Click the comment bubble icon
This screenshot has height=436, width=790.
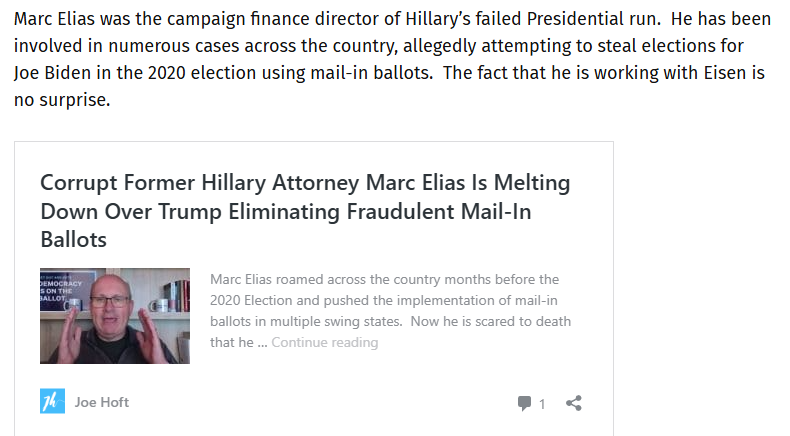coord(524,403)
